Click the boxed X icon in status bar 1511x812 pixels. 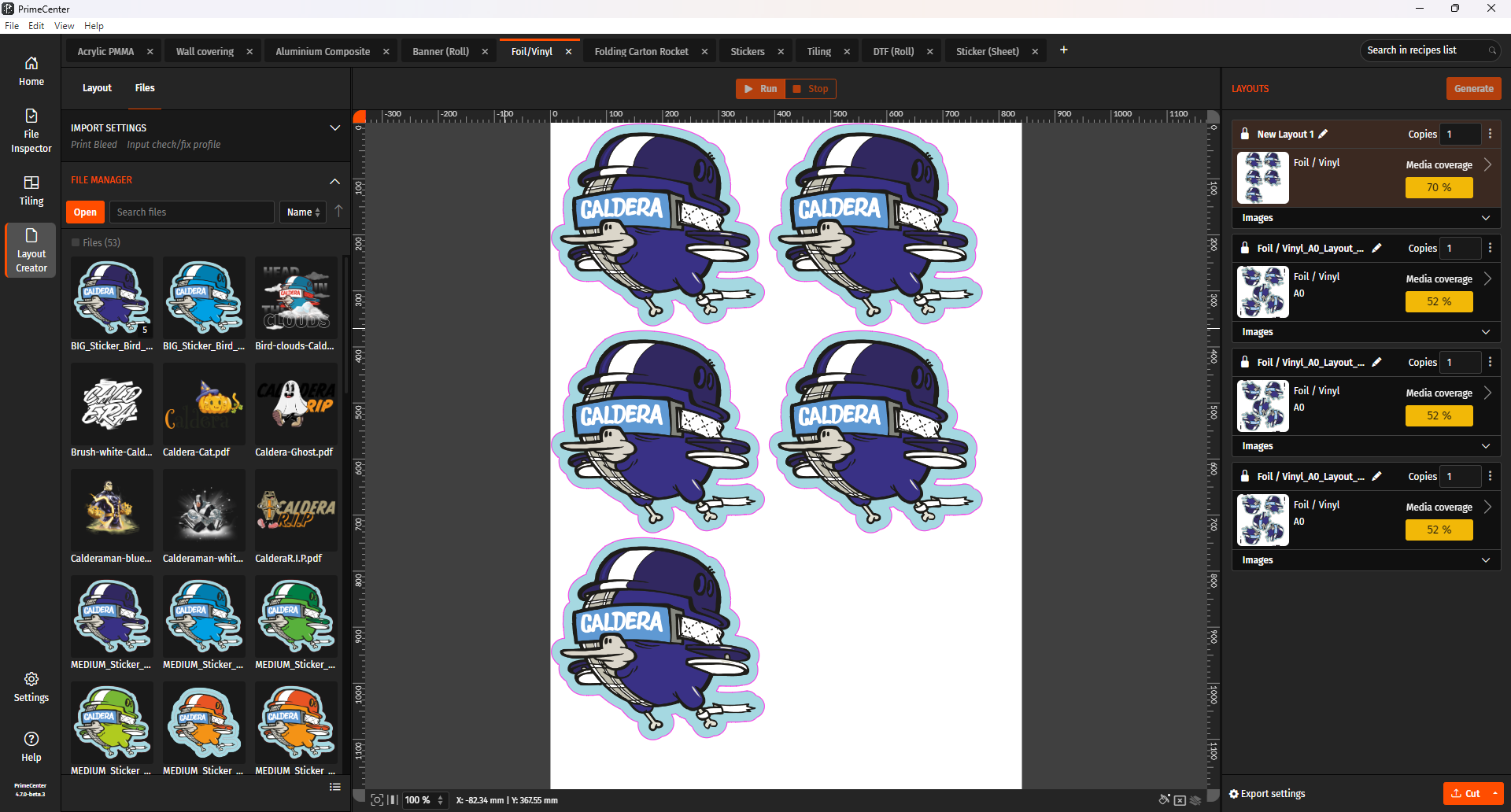(x=1180, y=800)
